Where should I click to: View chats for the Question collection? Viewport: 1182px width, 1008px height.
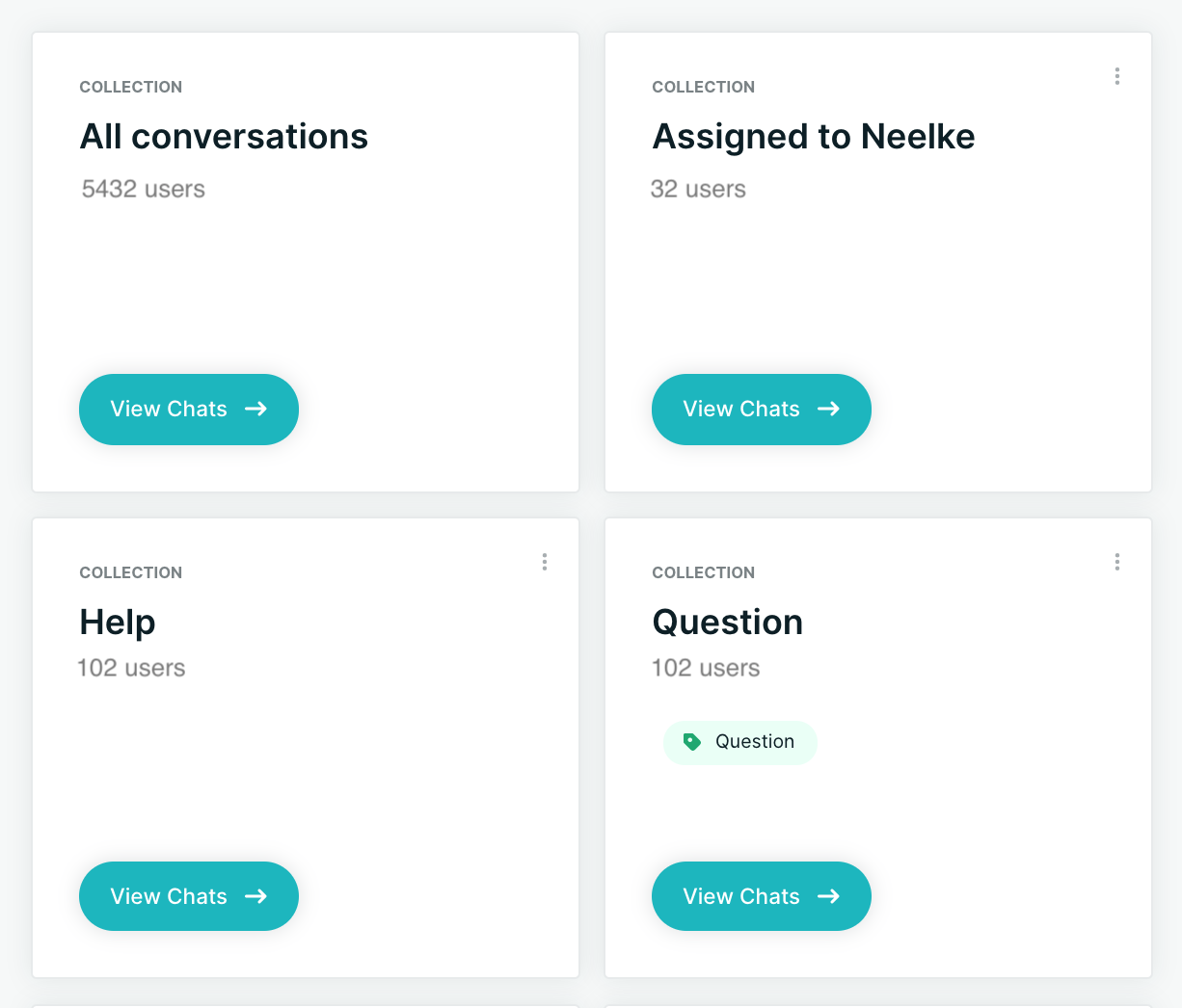click(762, 896)
